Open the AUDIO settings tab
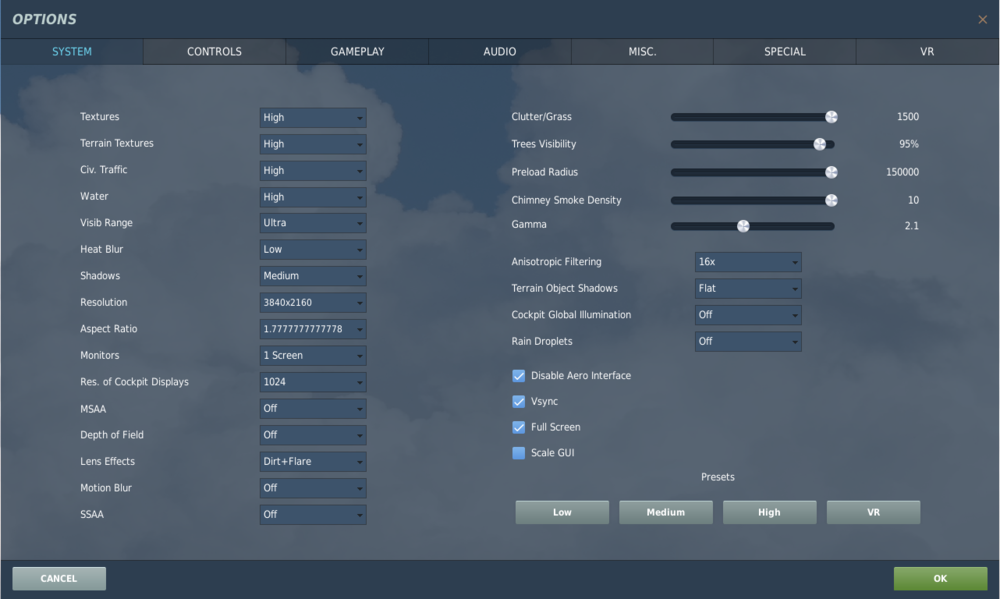The width and height of the screenshot is (1000, 599). point(499,51)
